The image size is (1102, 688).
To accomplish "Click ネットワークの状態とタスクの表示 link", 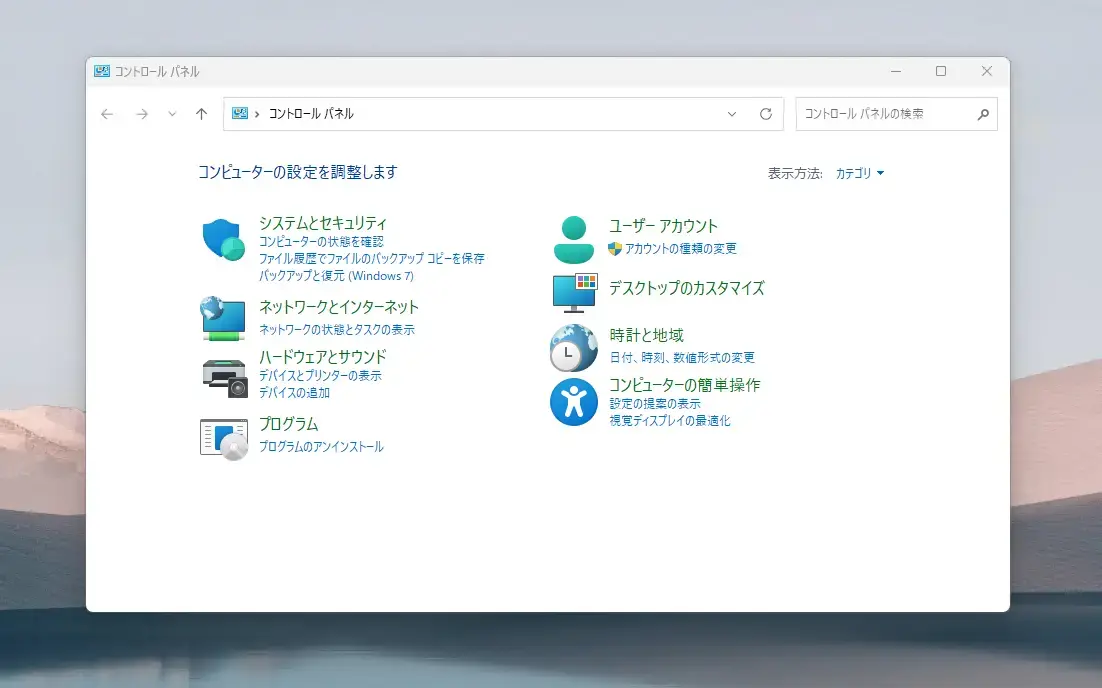I will pyautogui.click(x=336, y=329).
